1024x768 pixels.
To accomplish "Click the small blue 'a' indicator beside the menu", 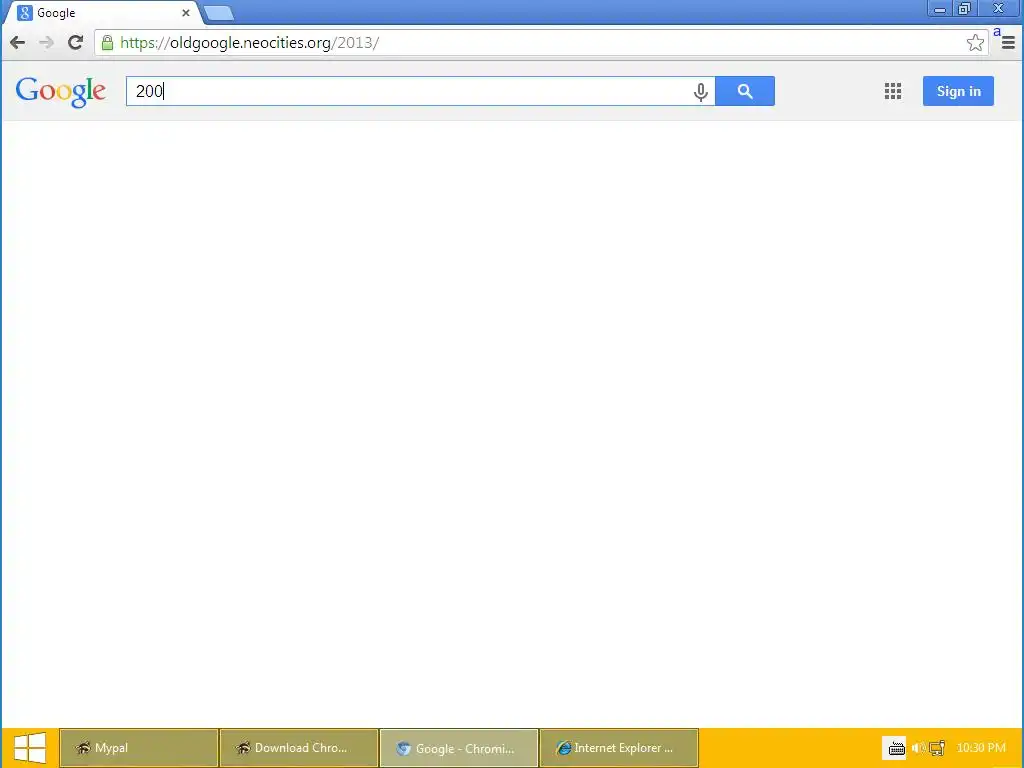I will 997,32.
